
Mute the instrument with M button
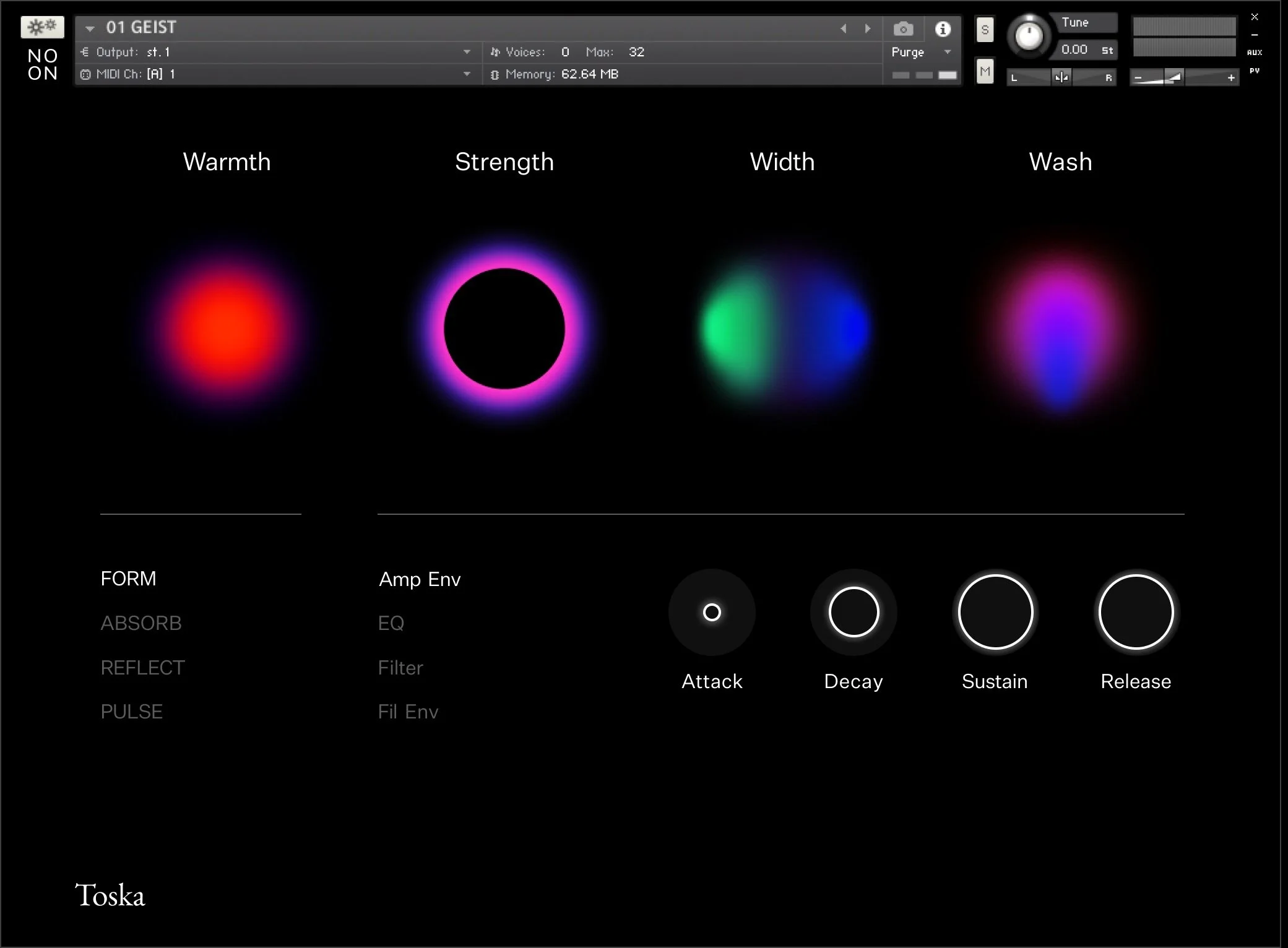pyautogui.click(x=985, y=71)
